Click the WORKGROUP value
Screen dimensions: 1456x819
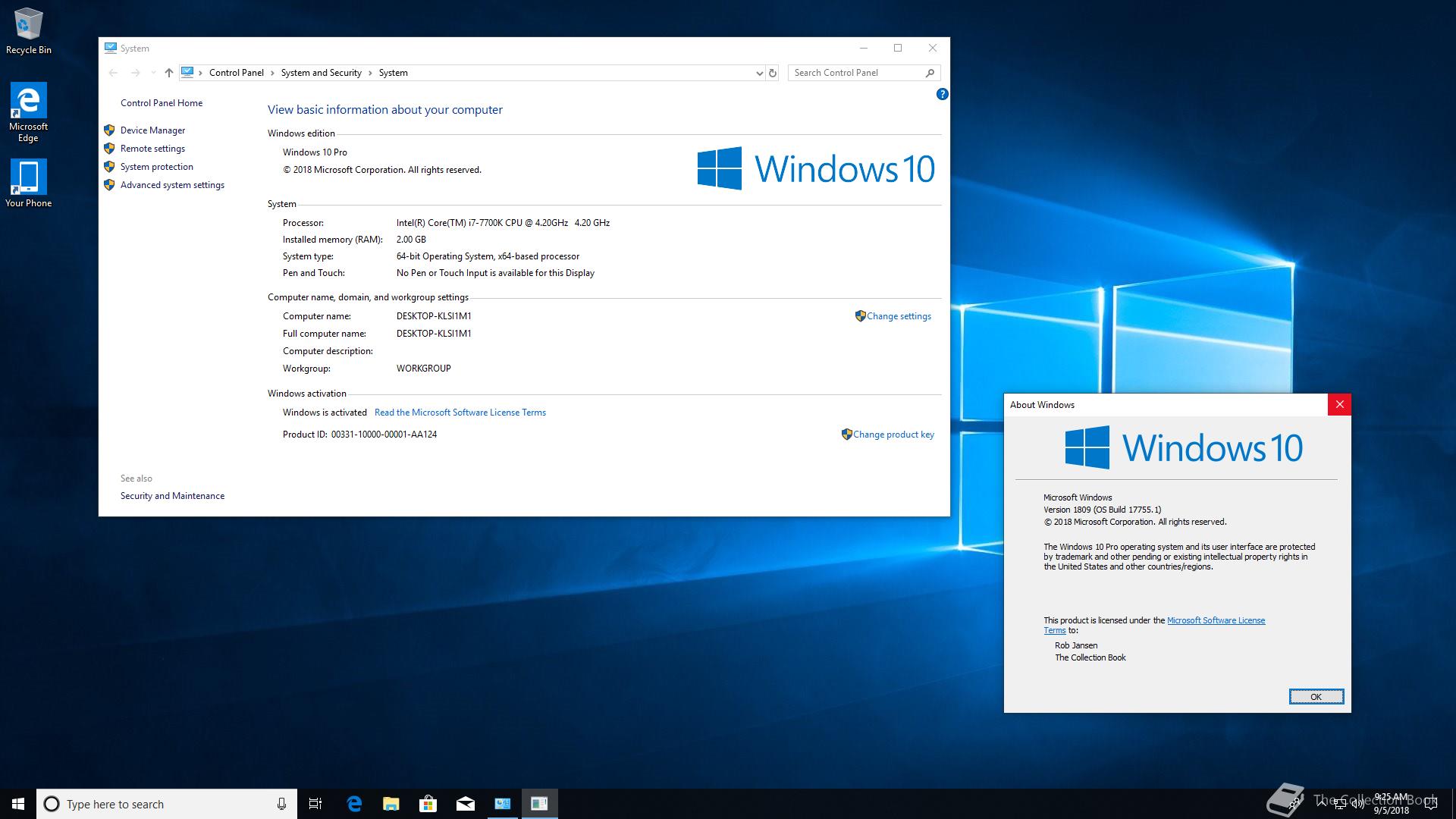423,369
